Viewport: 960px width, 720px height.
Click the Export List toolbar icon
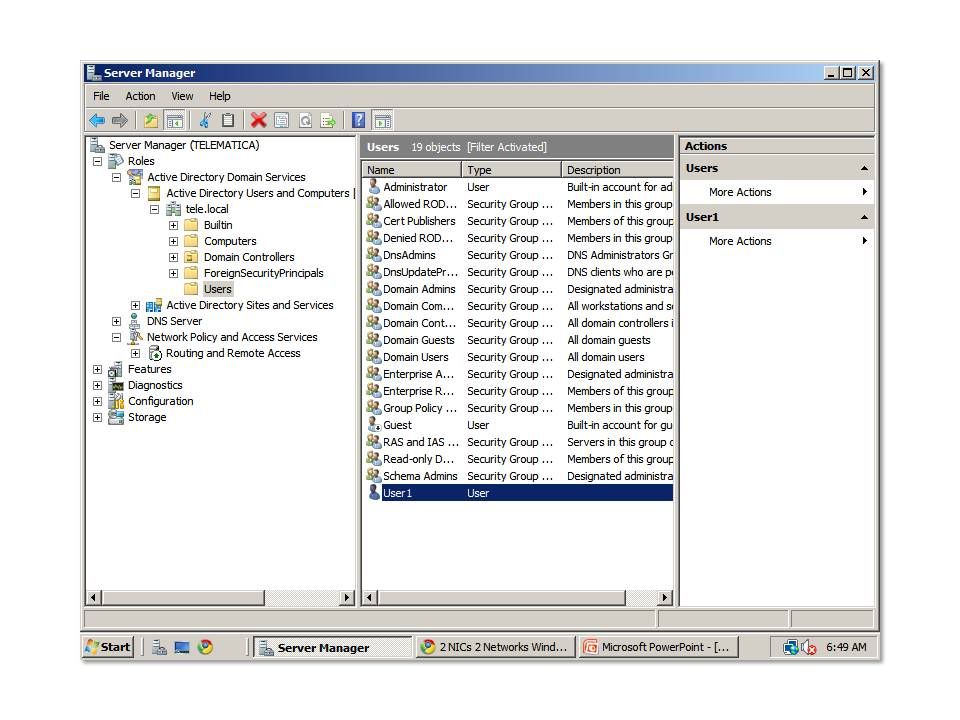328,120
